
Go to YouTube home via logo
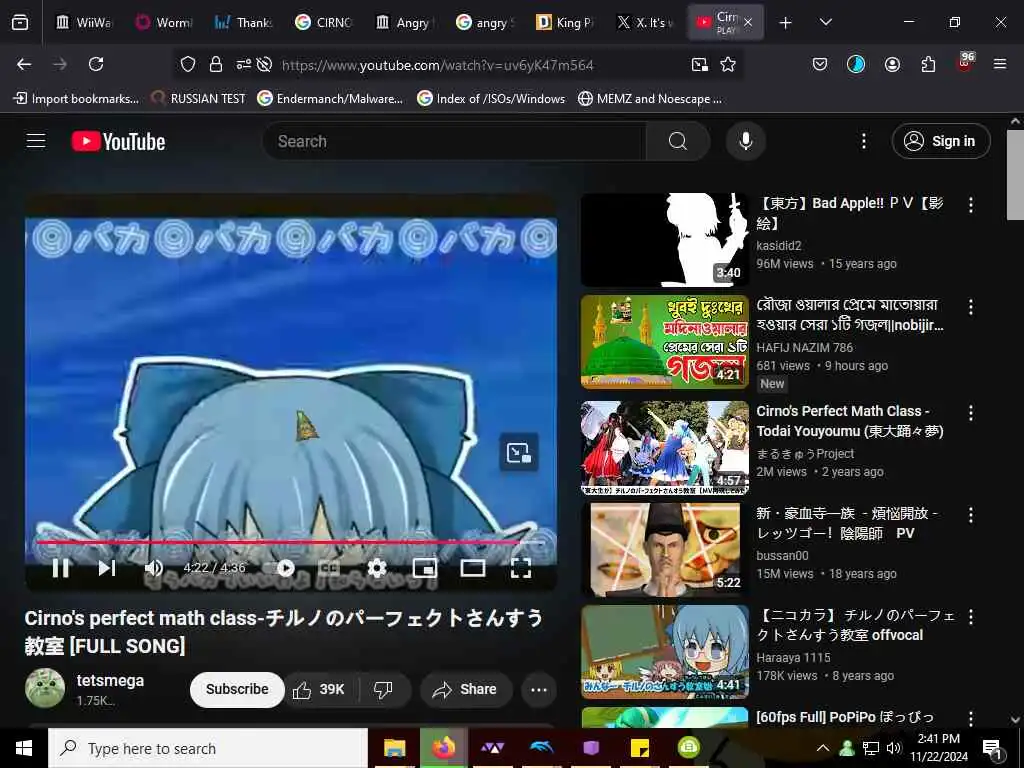tap(118, 141)
